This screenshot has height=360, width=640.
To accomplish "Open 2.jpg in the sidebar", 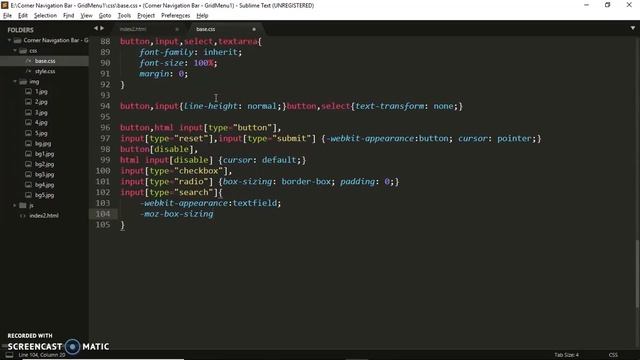I will coord(41,102).
